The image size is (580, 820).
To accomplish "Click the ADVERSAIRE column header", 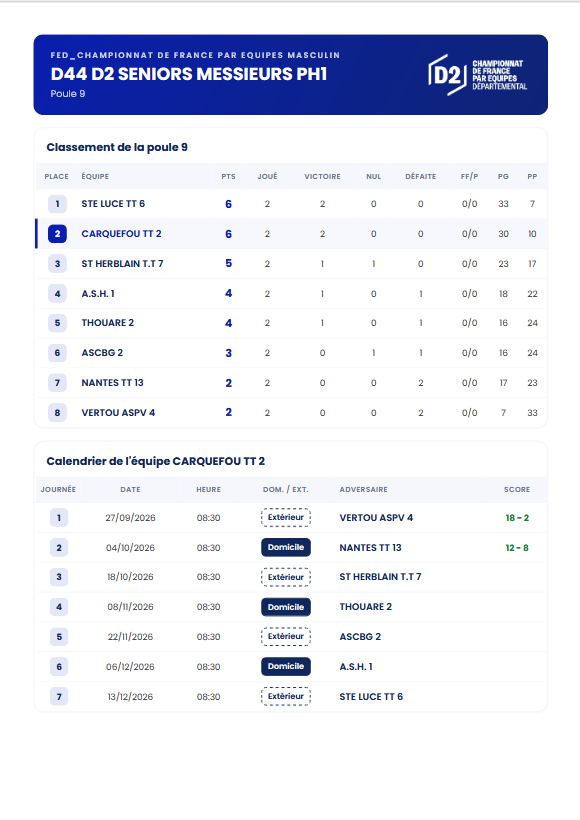I will 363,489.
